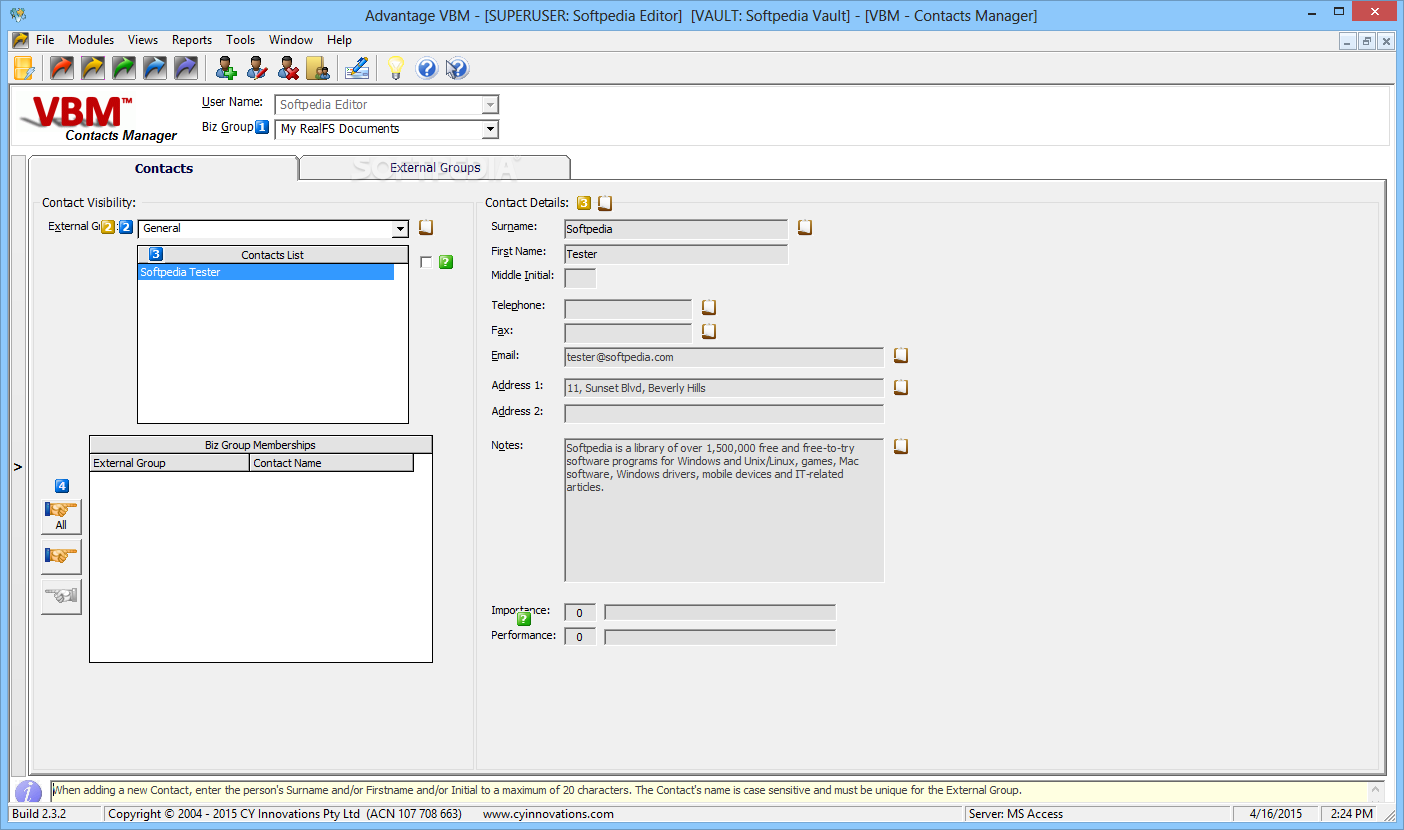Viewport: 1404px width, 830px height.
Task: Open the Help menu
Action: click(340, 40)
